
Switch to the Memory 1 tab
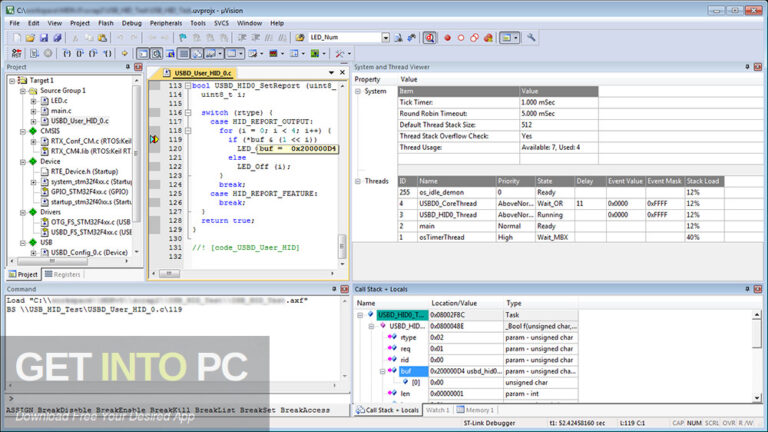coord(475,410)
